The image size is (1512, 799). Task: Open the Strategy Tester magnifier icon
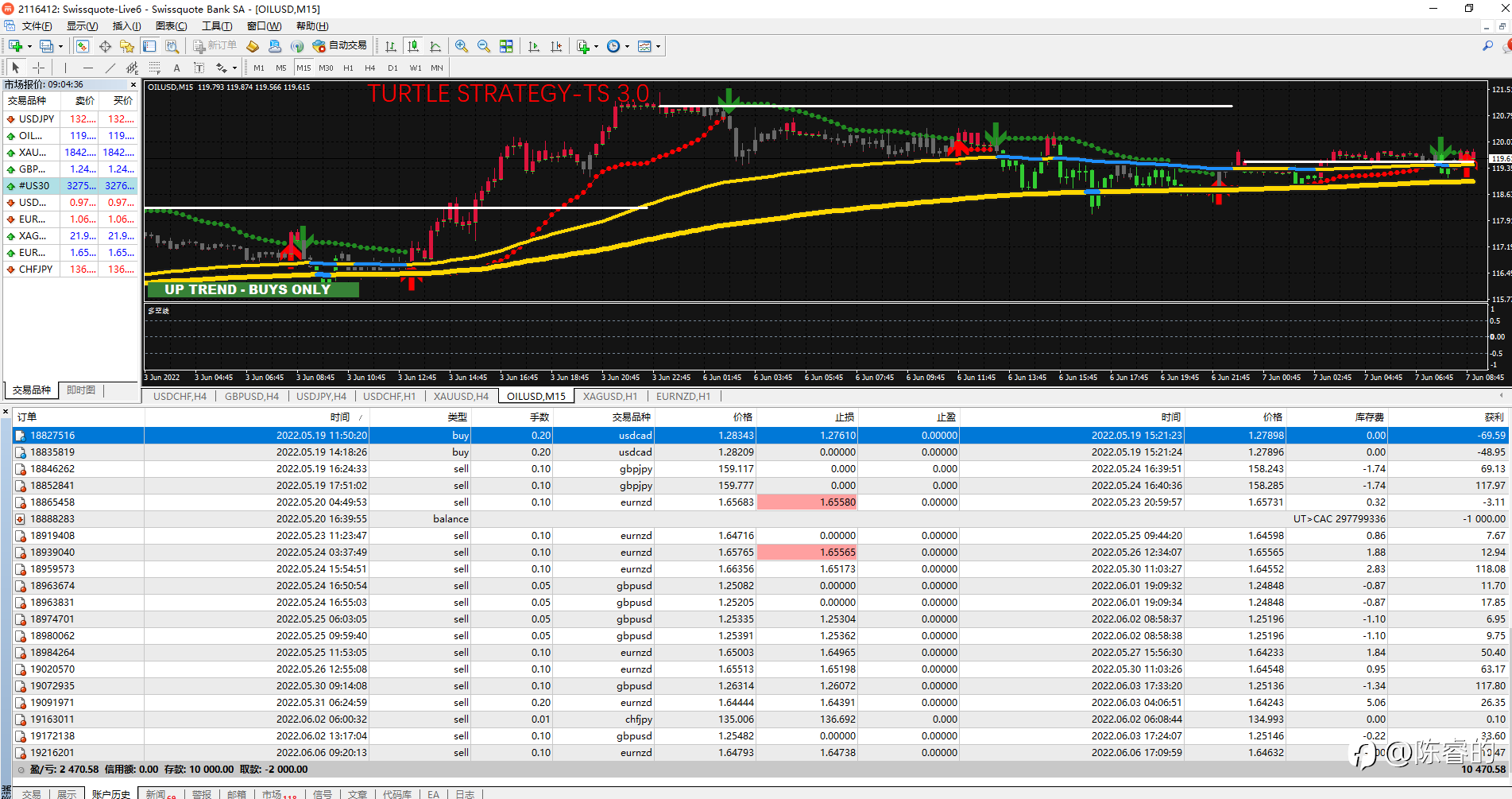coord(172,46)
